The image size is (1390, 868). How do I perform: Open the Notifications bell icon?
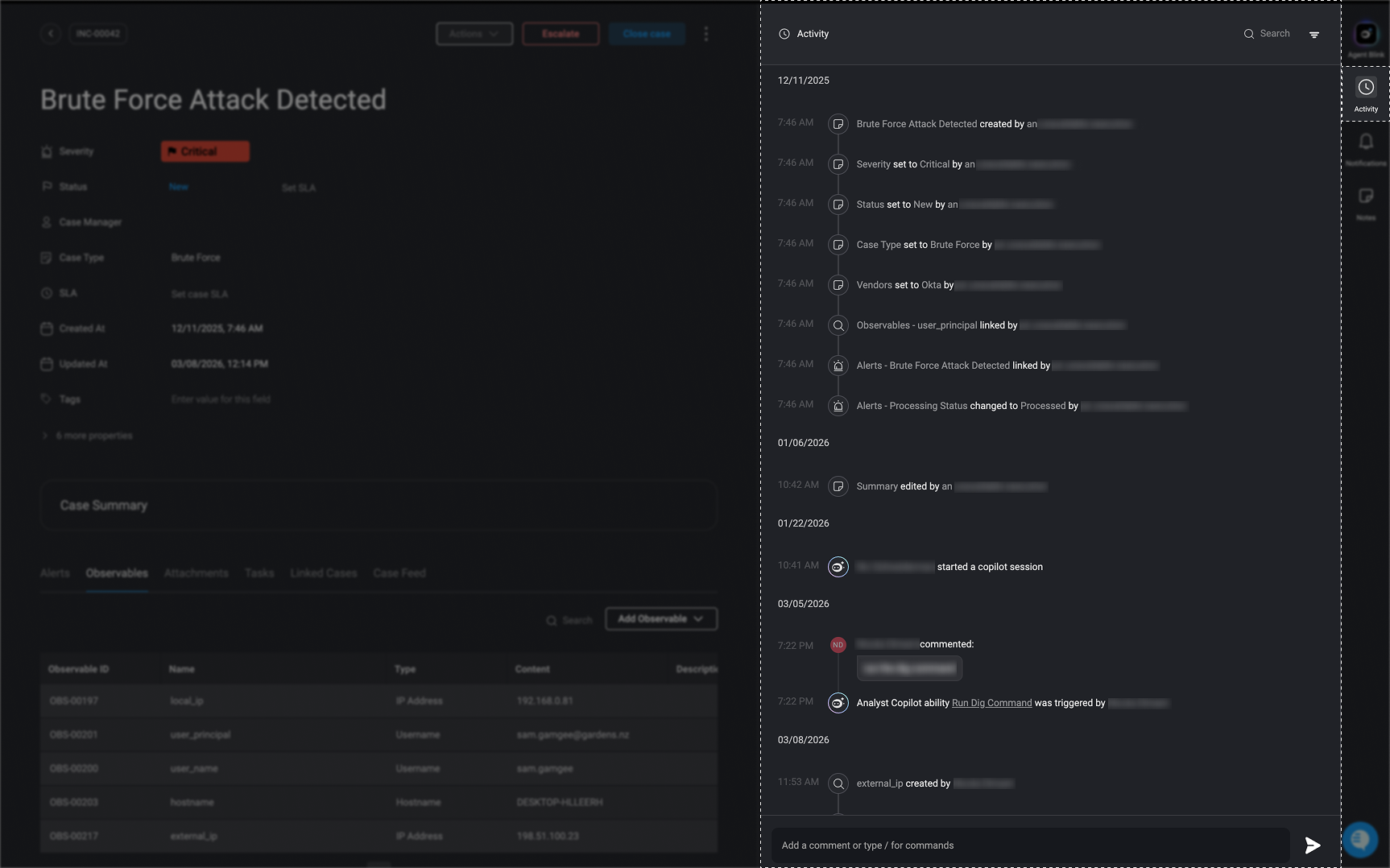click(x=1366, y=142)
